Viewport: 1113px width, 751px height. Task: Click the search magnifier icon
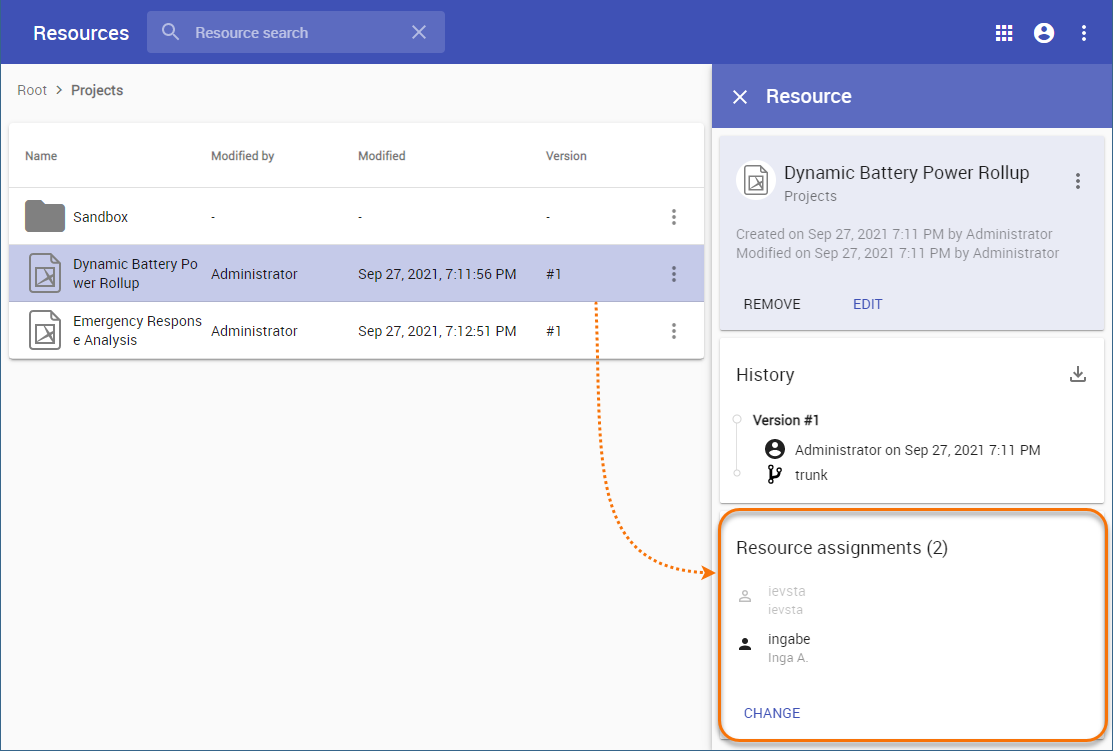coord(171,33)
